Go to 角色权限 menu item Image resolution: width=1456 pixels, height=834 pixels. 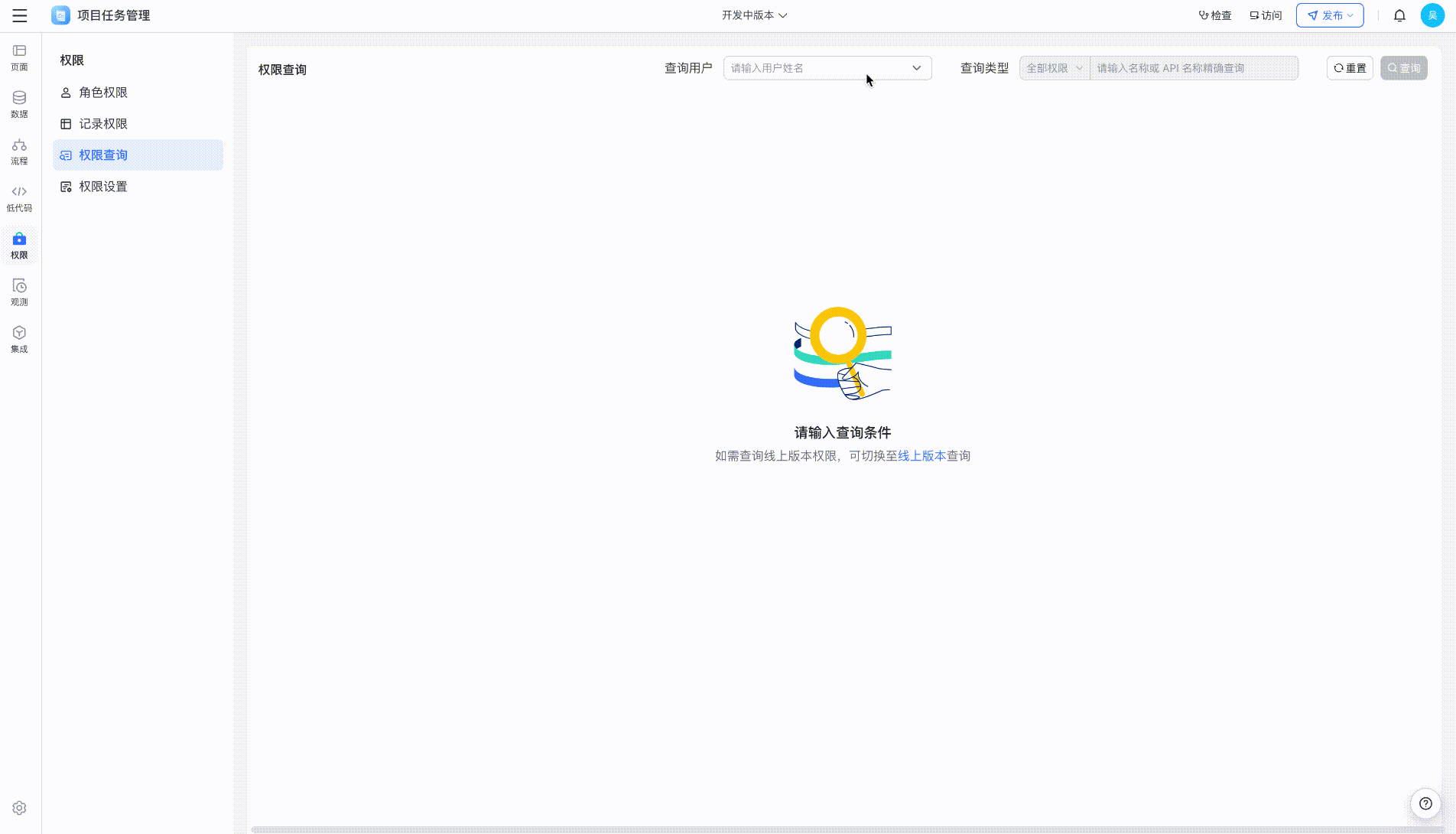tap(138, 93)
